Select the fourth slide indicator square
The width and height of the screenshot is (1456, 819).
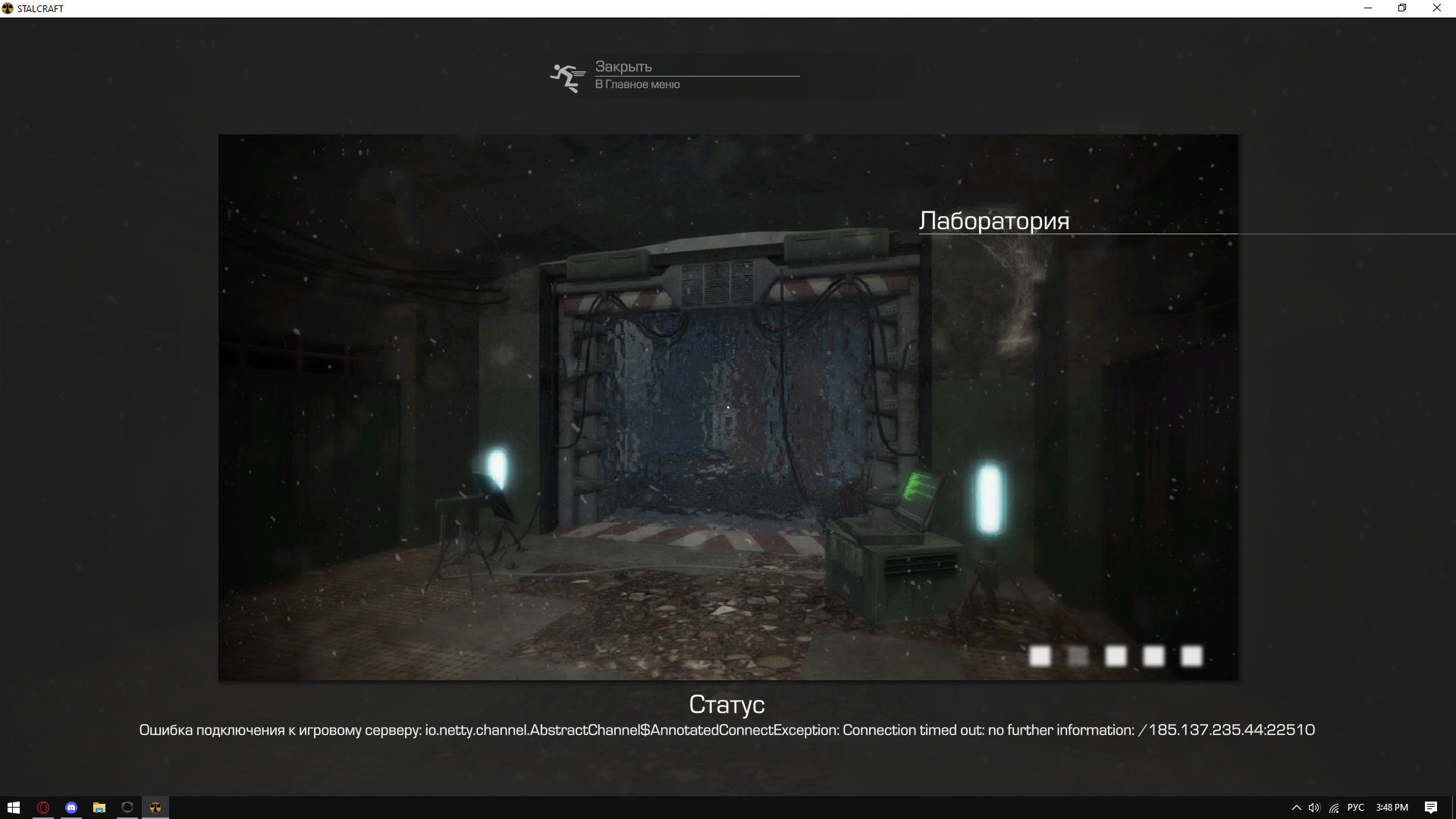pos(1153,656)
